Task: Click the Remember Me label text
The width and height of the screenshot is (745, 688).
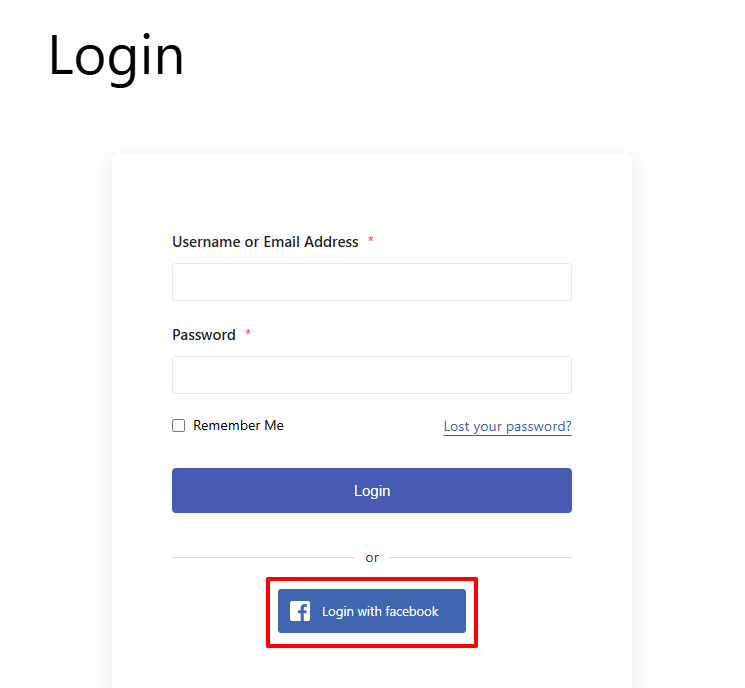Action: pyautogui.click(x=238, y=425)
